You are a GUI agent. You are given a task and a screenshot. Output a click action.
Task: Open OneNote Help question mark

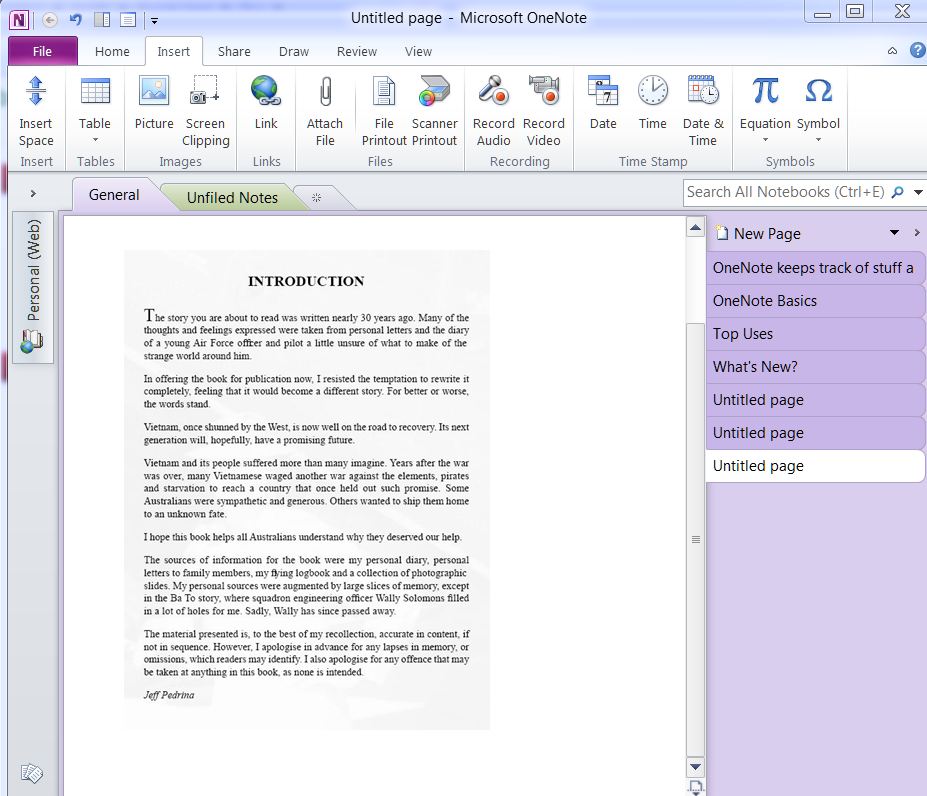pos(918,50)
